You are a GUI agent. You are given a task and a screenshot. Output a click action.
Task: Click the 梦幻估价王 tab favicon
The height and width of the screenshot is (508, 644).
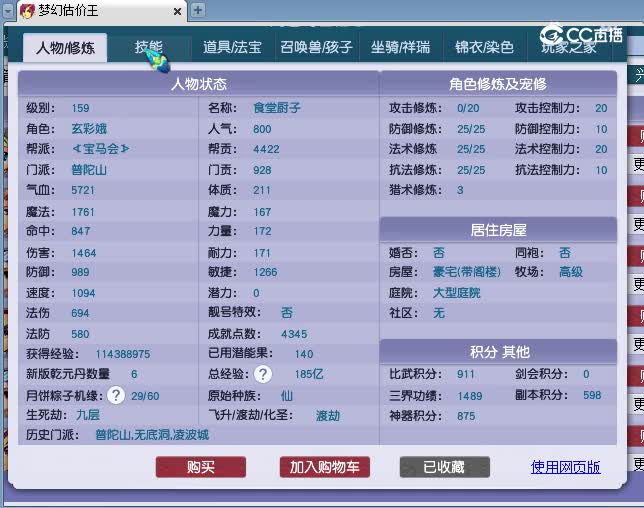click(x=27, y=10)
